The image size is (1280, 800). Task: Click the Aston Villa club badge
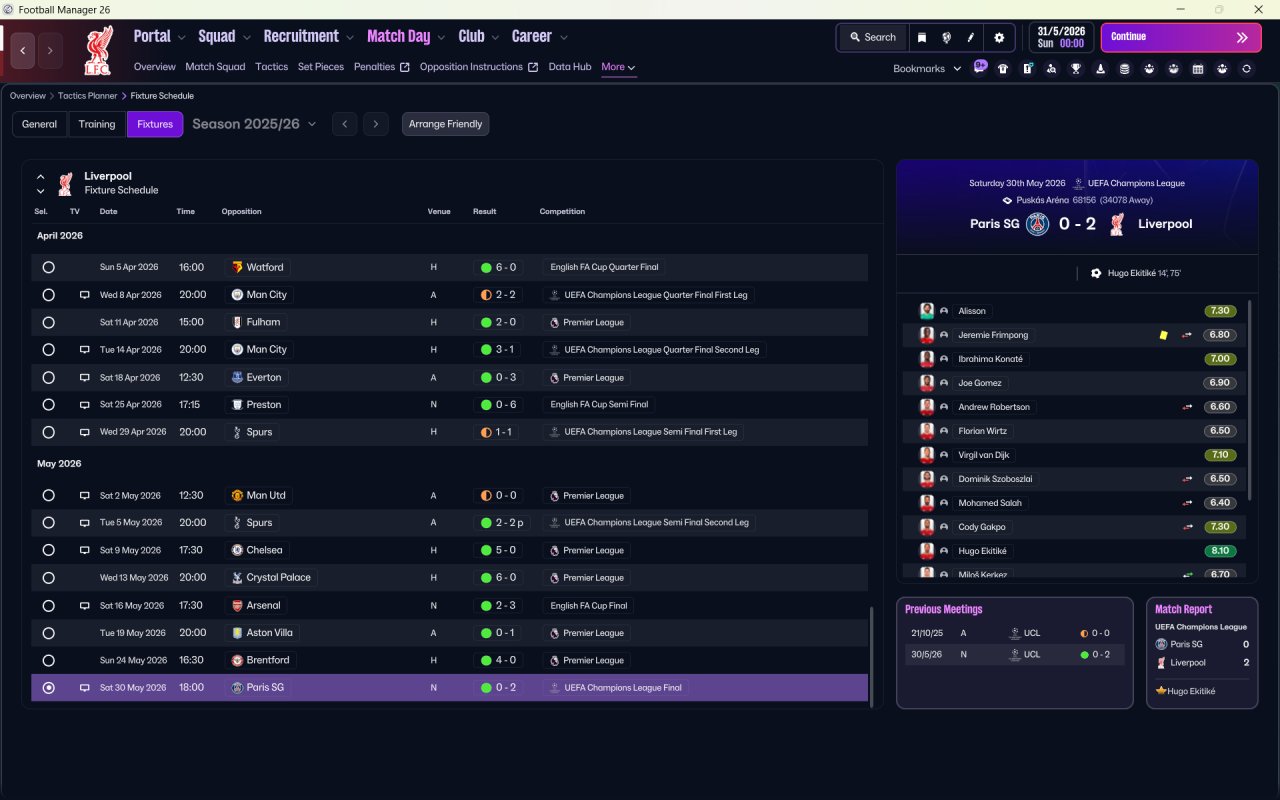[x=237, y=633]
